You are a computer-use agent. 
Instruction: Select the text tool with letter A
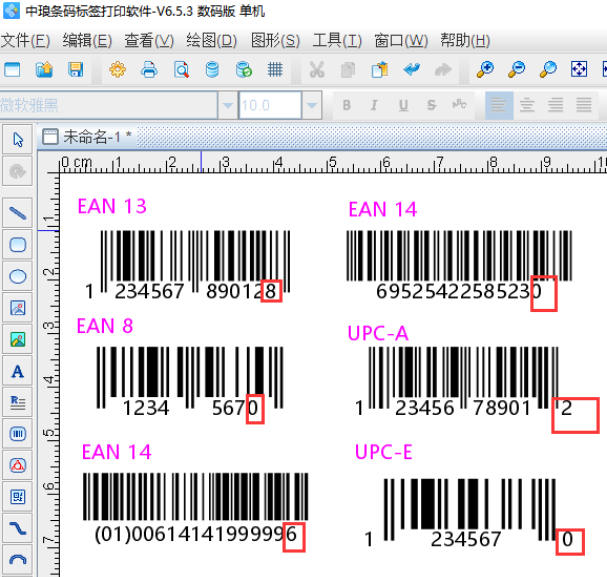[x=17, y=372]
